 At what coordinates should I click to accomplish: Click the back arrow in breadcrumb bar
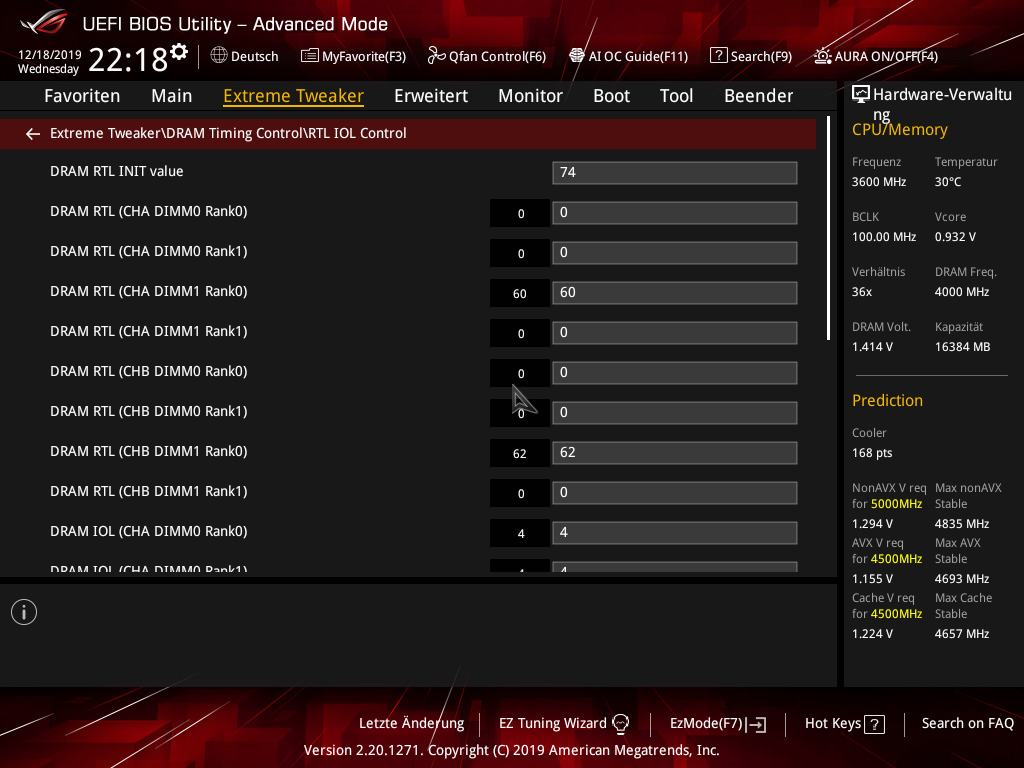(33, 134)
